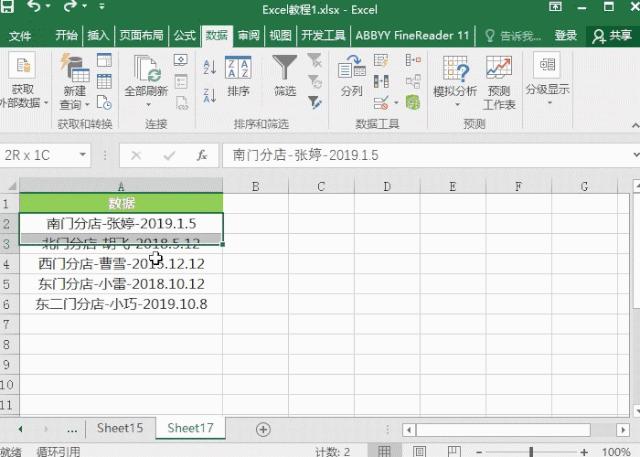Image resolution: width=640 pixels, height=457 pixels.
Task: Click Remove Duplicates icon
Action: coord(381,81)
